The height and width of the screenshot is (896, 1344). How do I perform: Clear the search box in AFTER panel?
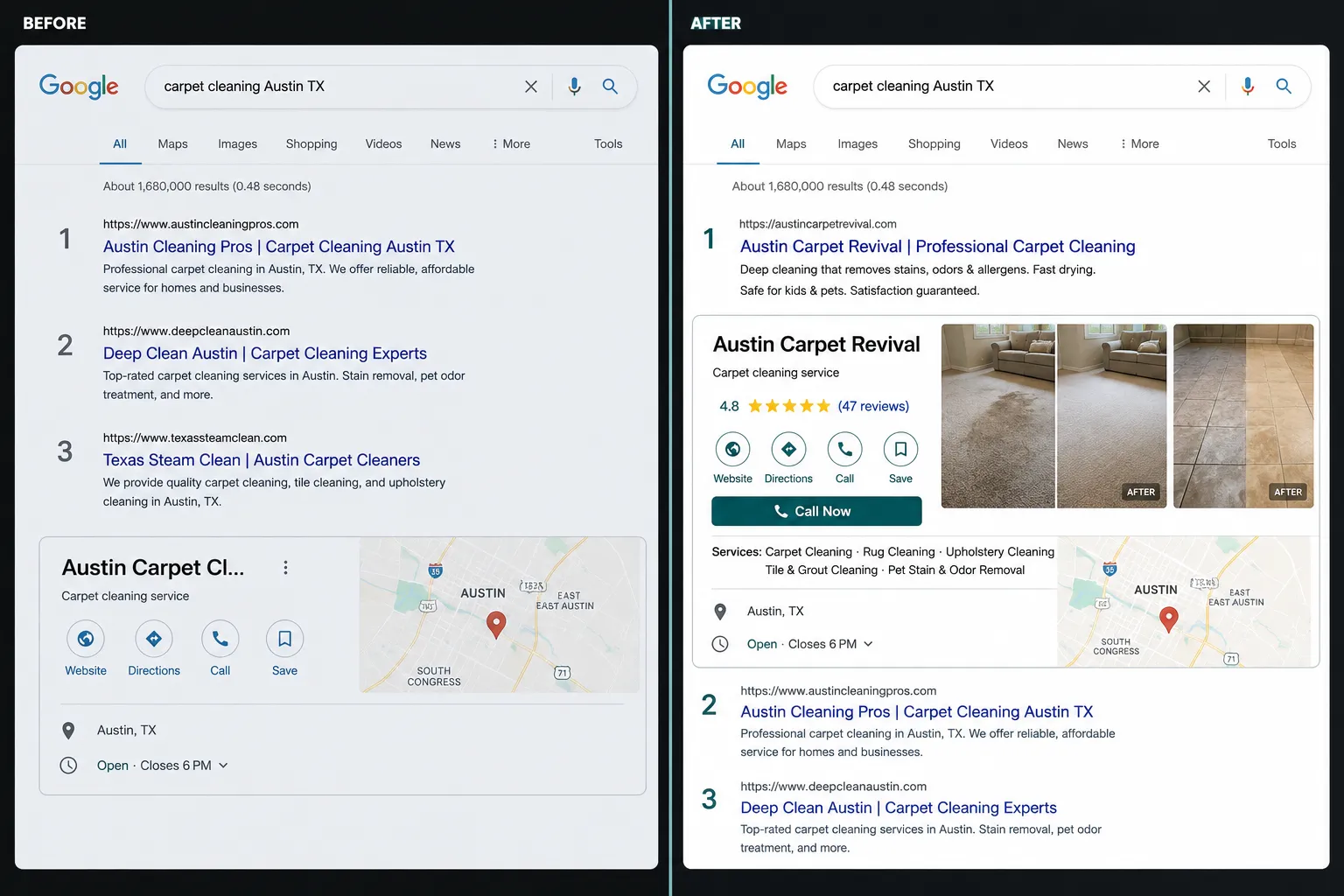[1204, 86]
